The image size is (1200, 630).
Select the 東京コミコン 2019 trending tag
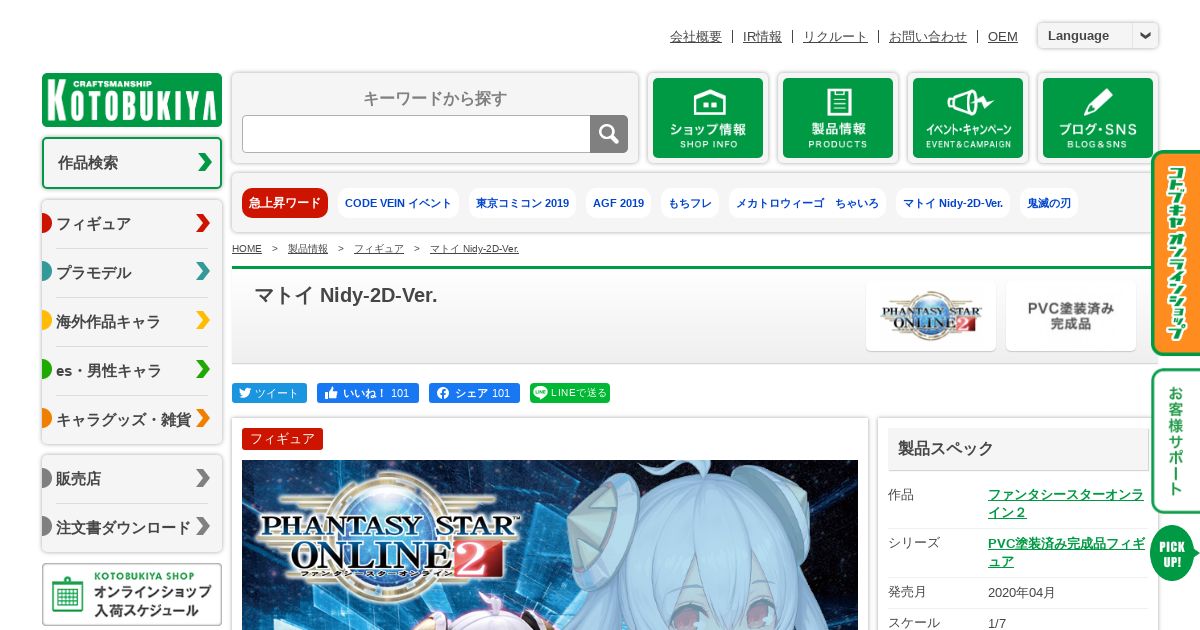(522, 203)
